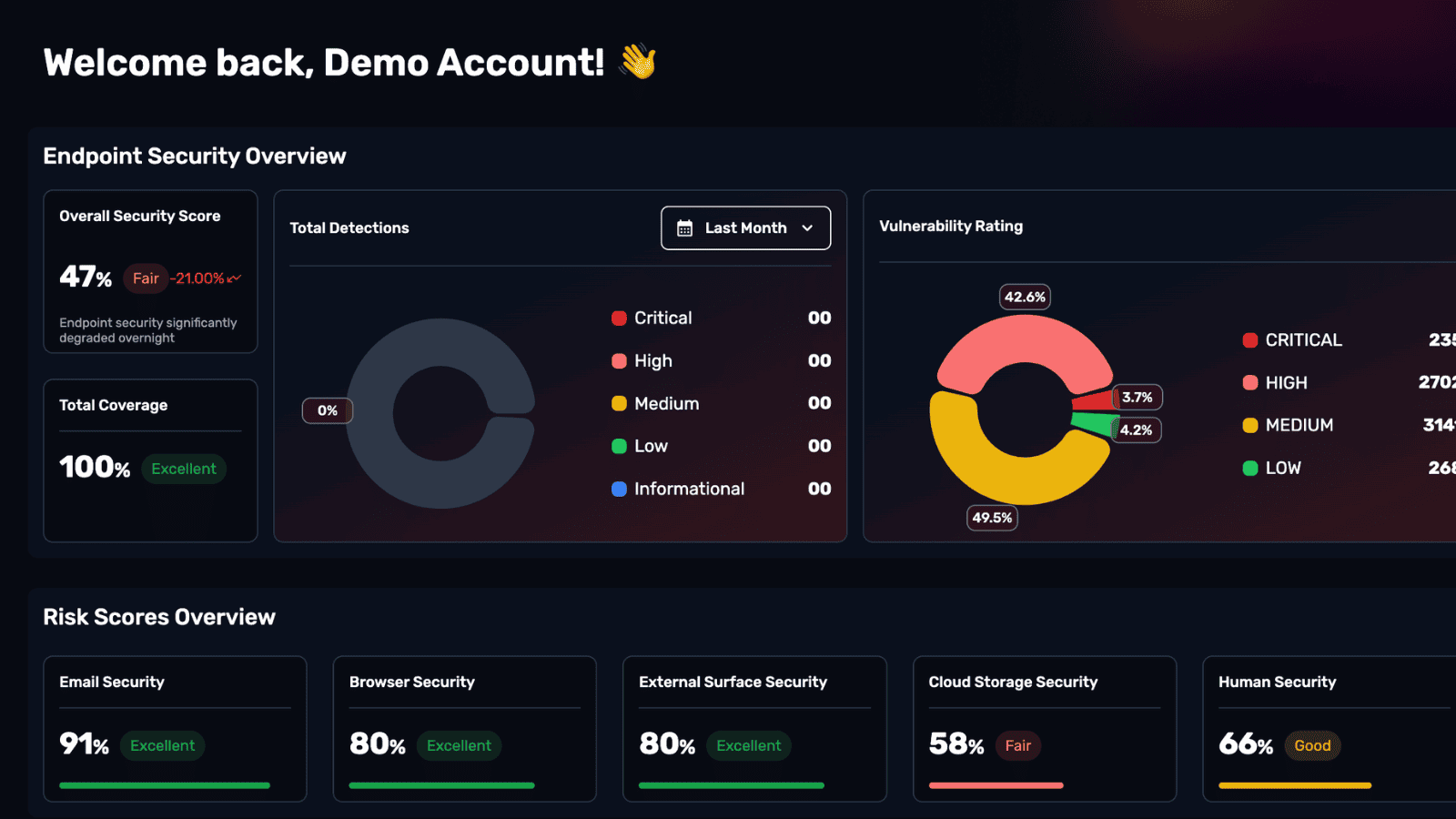Click the 47% overall security score value
1456x819 pixels.
[86, 278]
